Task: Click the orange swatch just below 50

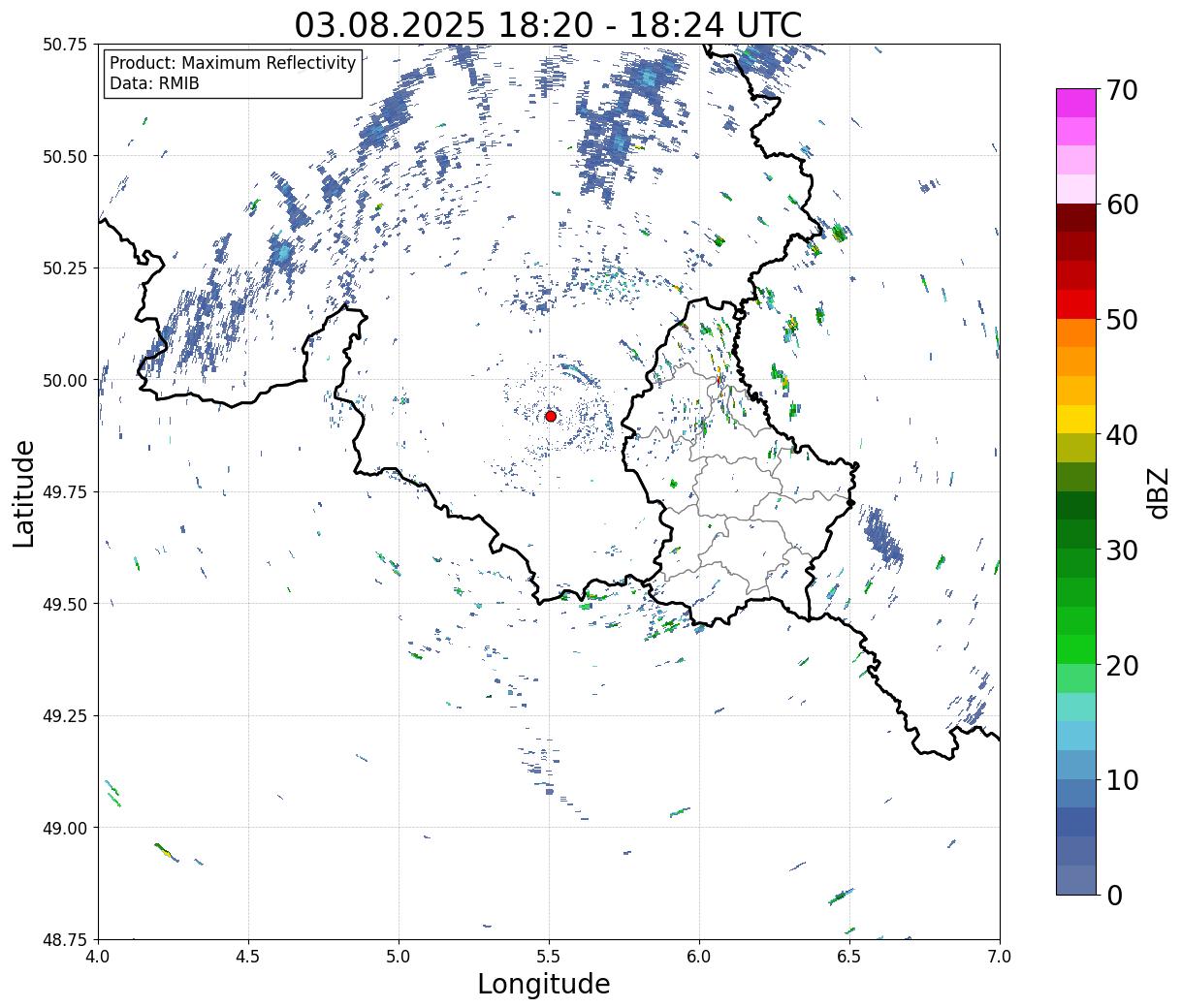Action: (x=1076, y=333)
